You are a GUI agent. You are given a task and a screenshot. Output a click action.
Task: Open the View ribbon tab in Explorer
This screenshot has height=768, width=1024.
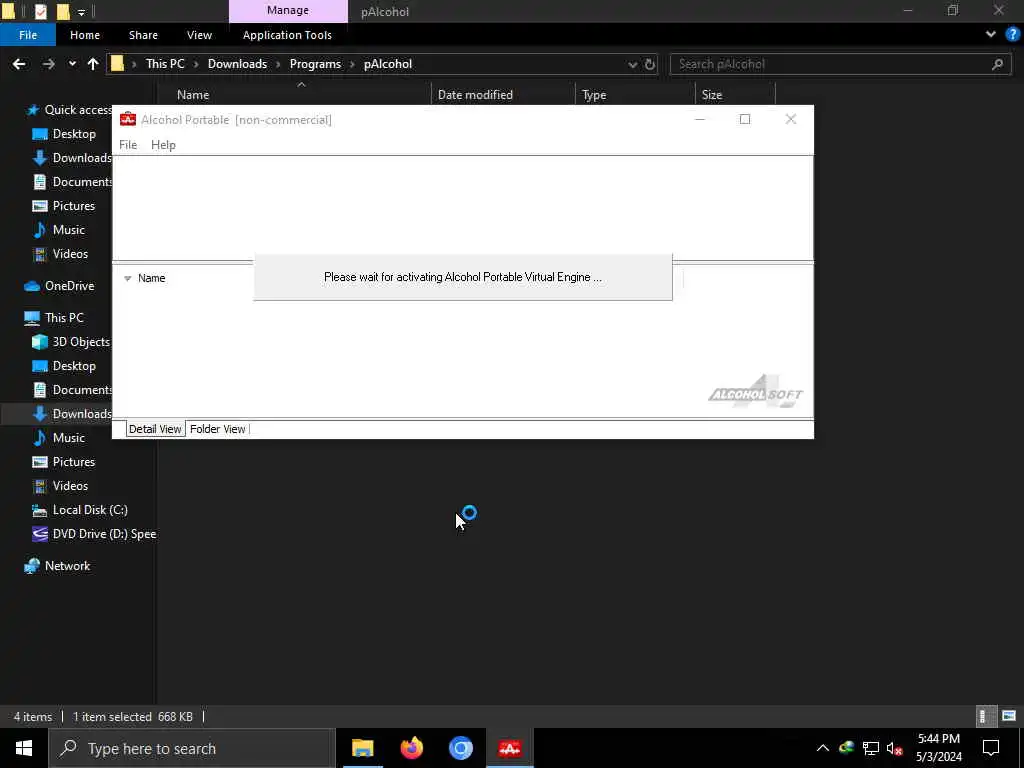tap(199, 35)
